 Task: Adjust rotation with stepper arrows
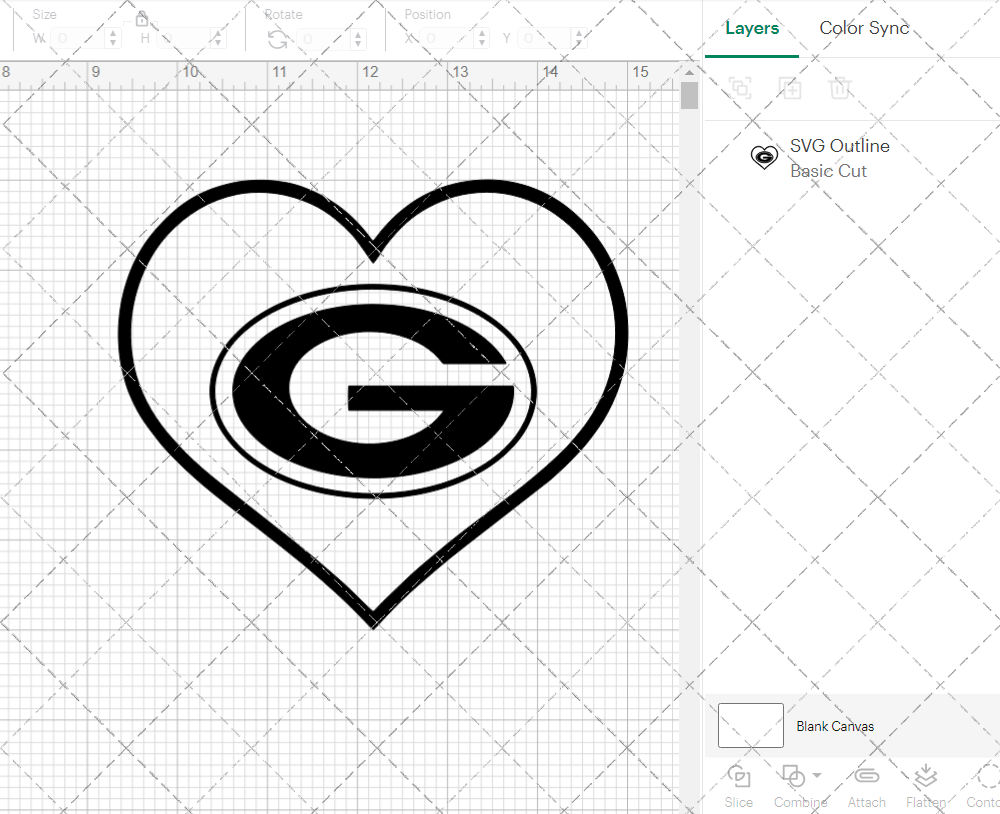click(x=358, y=39)
